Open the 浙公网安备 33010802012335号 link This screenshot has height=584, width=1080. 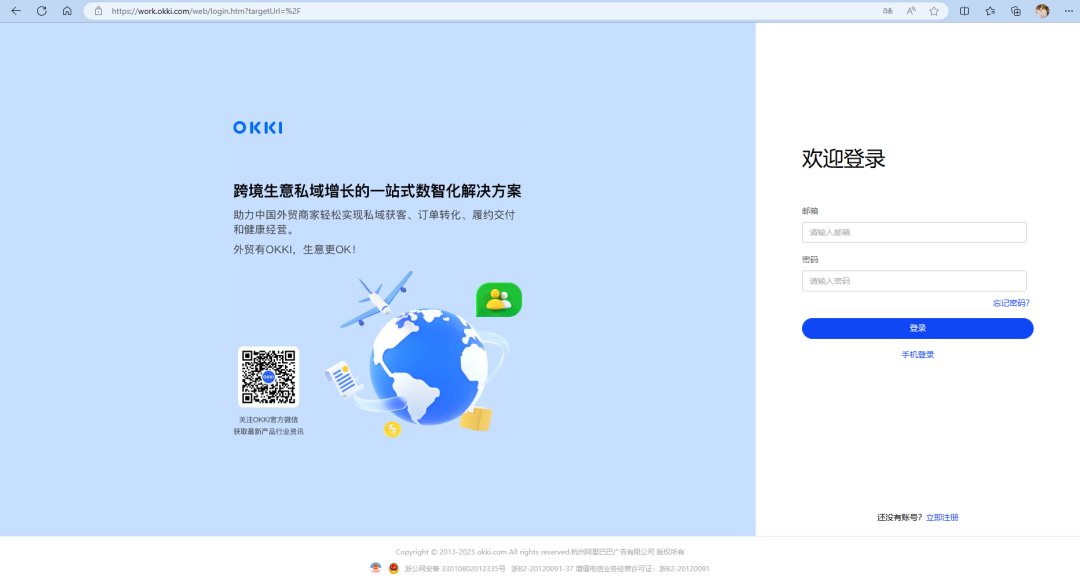pos(455,569)
